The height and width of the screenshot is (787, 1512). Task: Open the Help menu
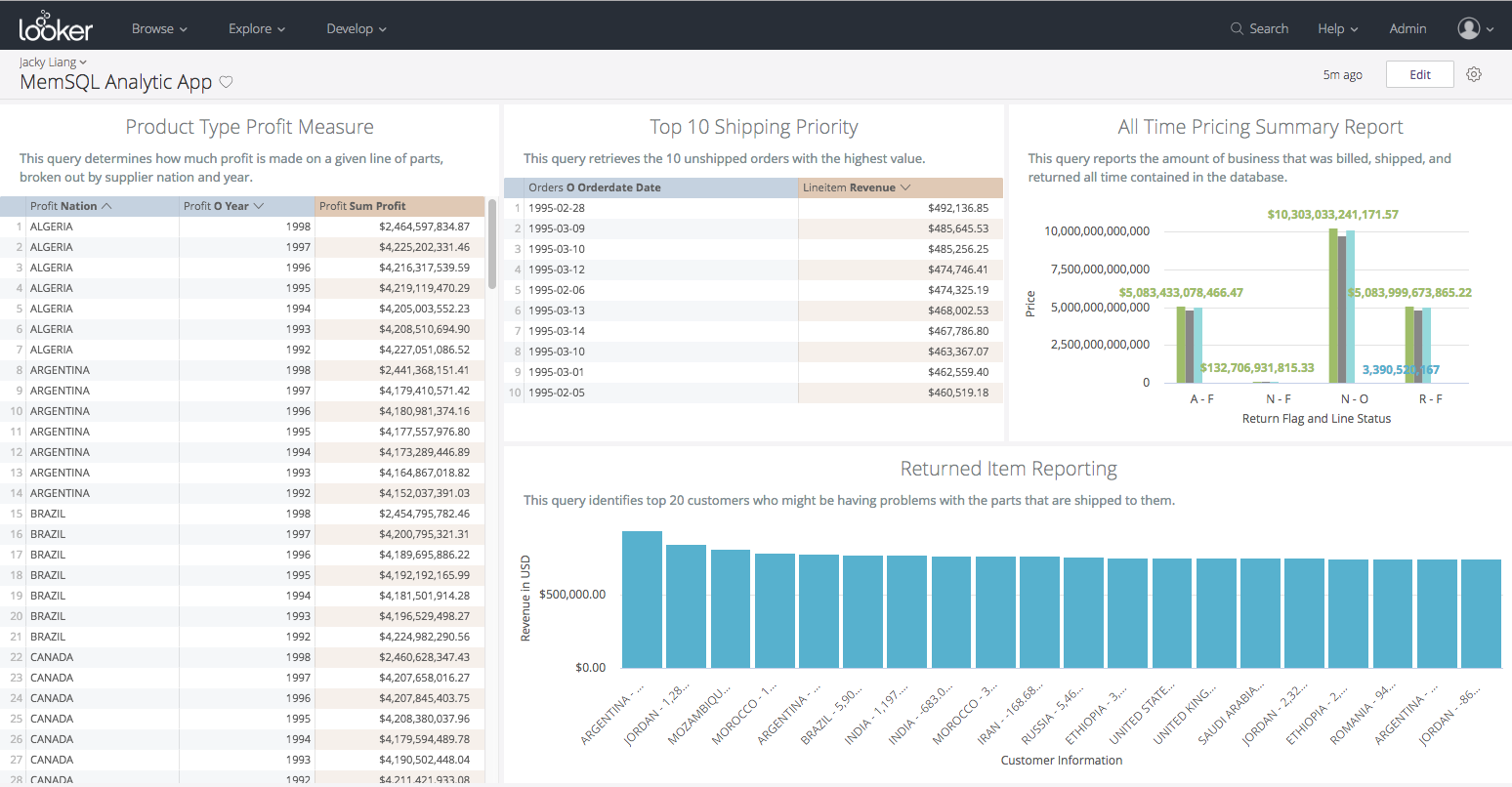[1338, 28]
